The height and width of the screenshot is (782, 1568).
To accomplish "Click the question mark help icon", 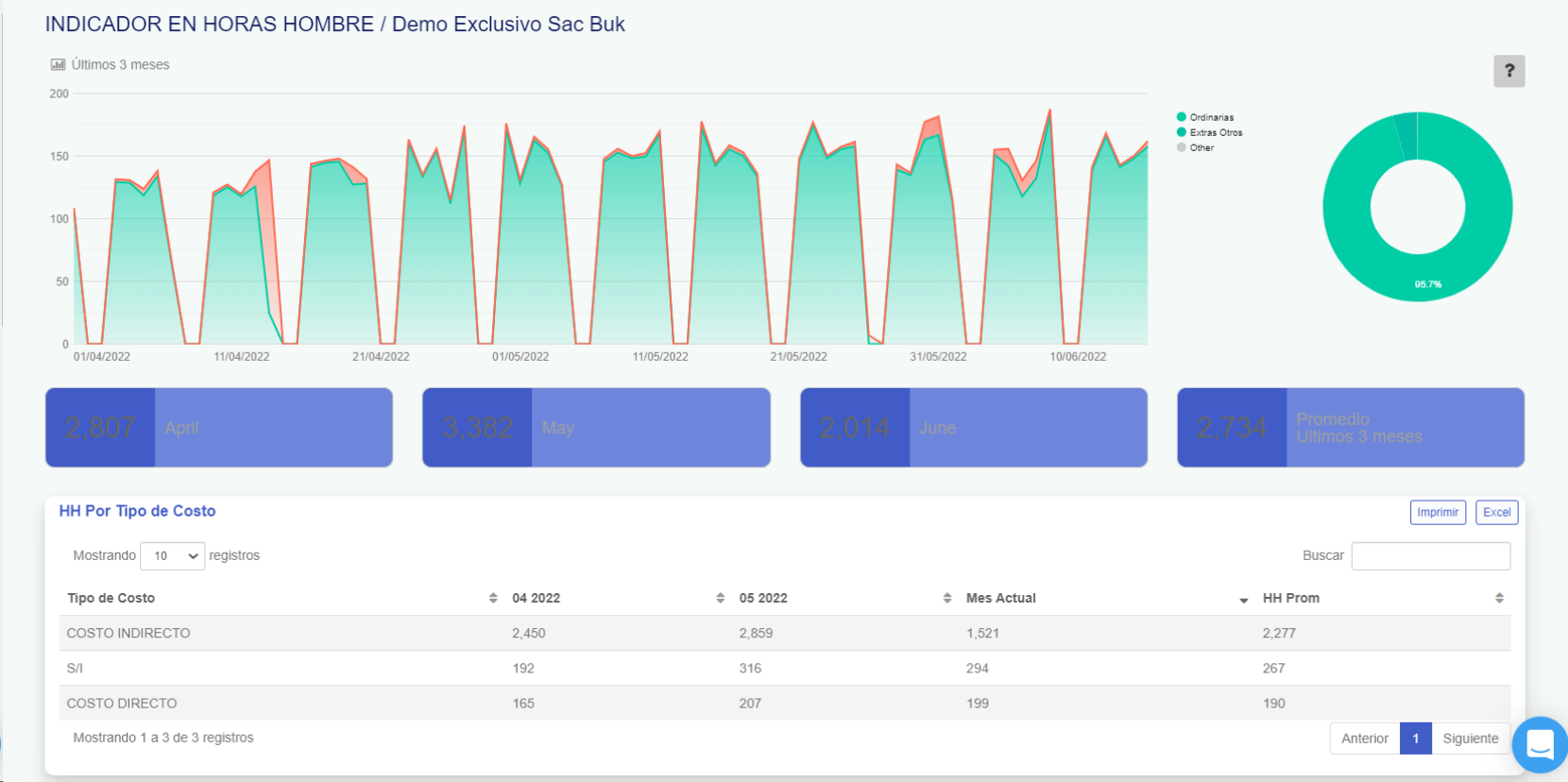I will pos(1508,71).
